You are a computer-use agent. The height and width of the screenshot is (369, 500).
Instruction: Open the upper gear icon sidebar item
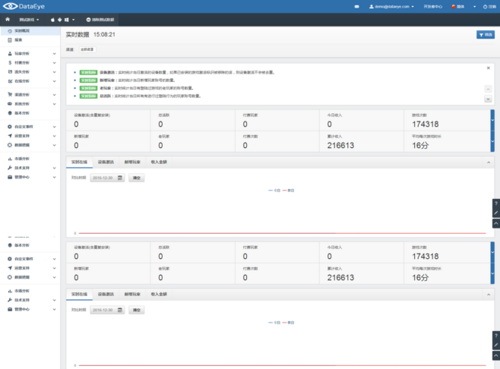pyautogui.click(x=20, y=127)
